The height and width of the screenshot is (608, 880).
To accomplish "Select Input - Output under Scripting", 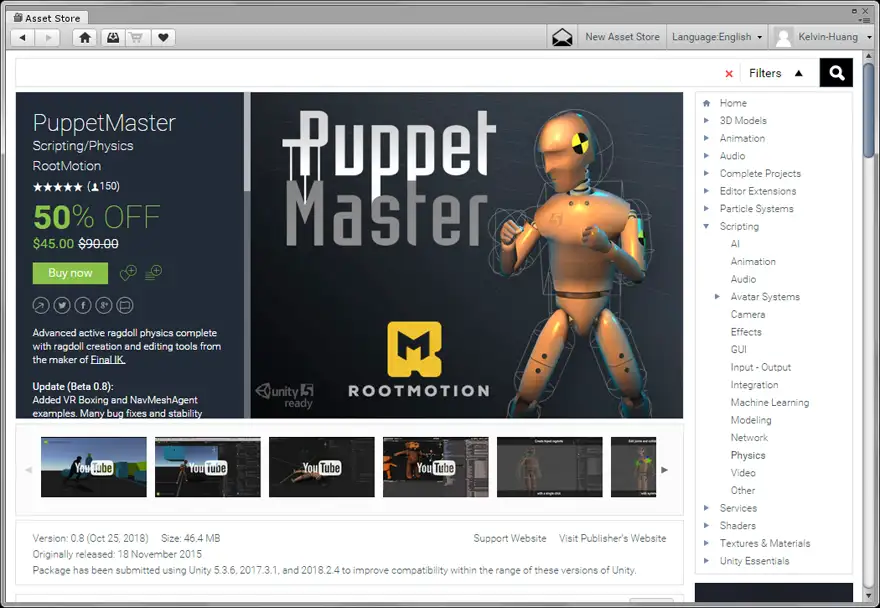I will pos(760,367).
